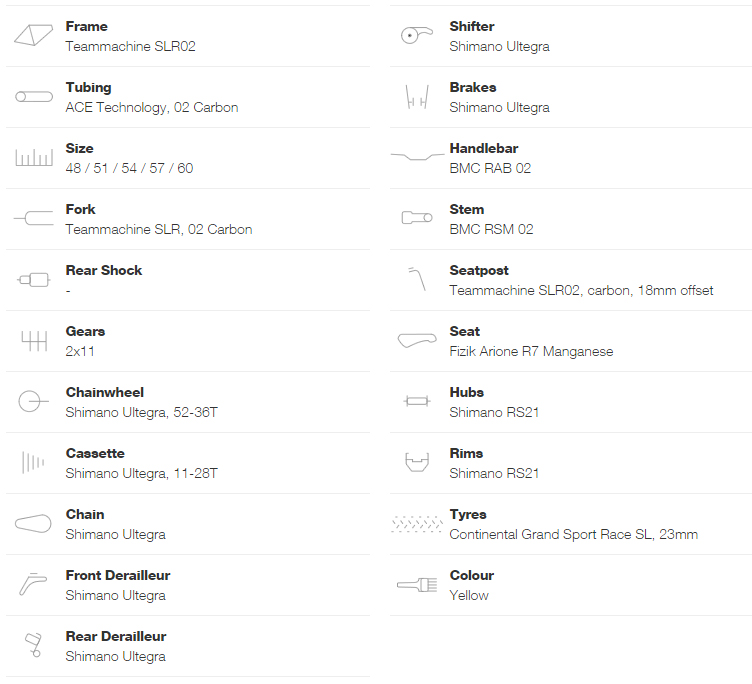Click the Tyres tread pattern icon
Screen dimensions: 752x684
click(417, 523)
